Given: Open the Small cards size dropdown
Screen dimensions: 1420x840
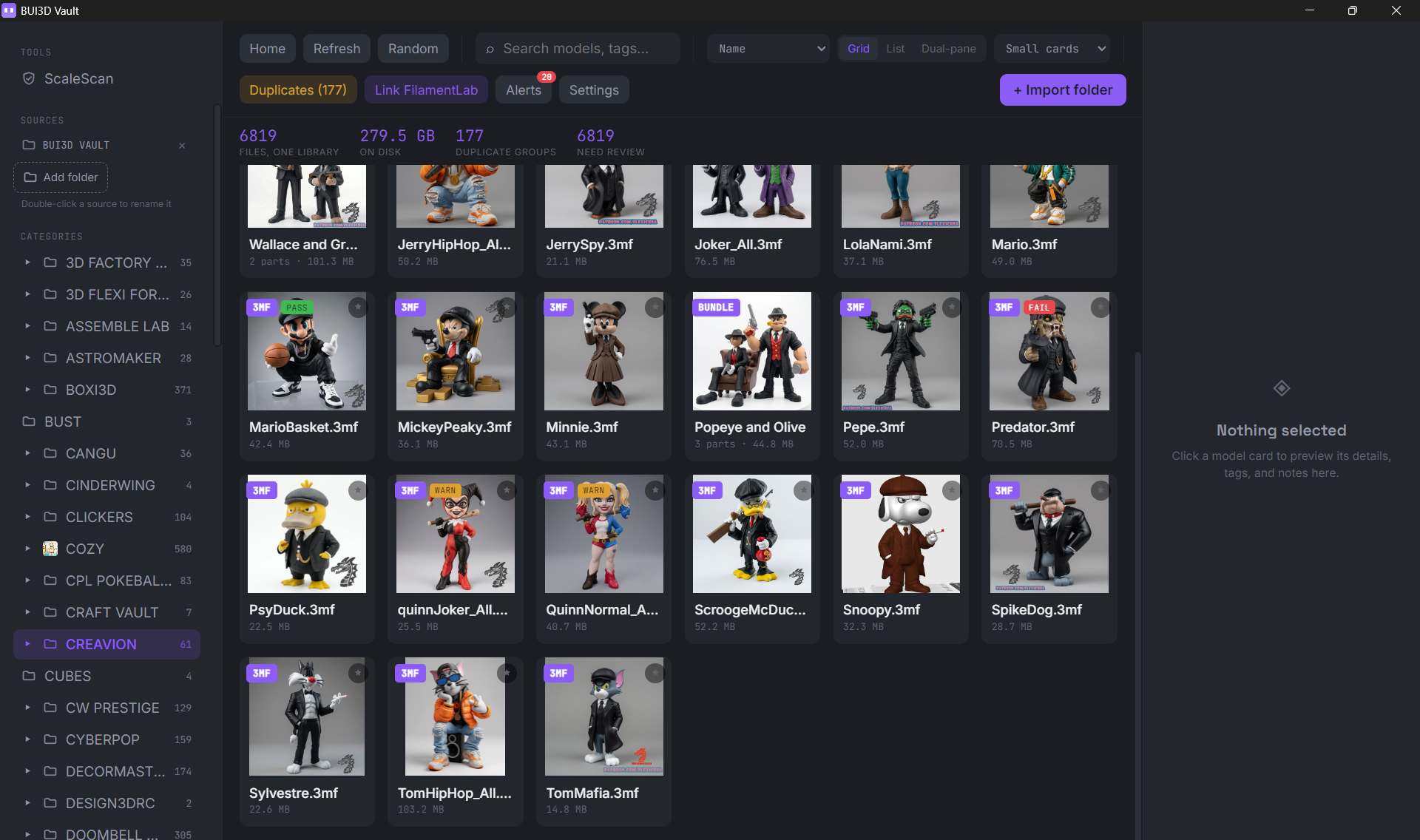Looking at the screenshot, I should coord(1052,49).
